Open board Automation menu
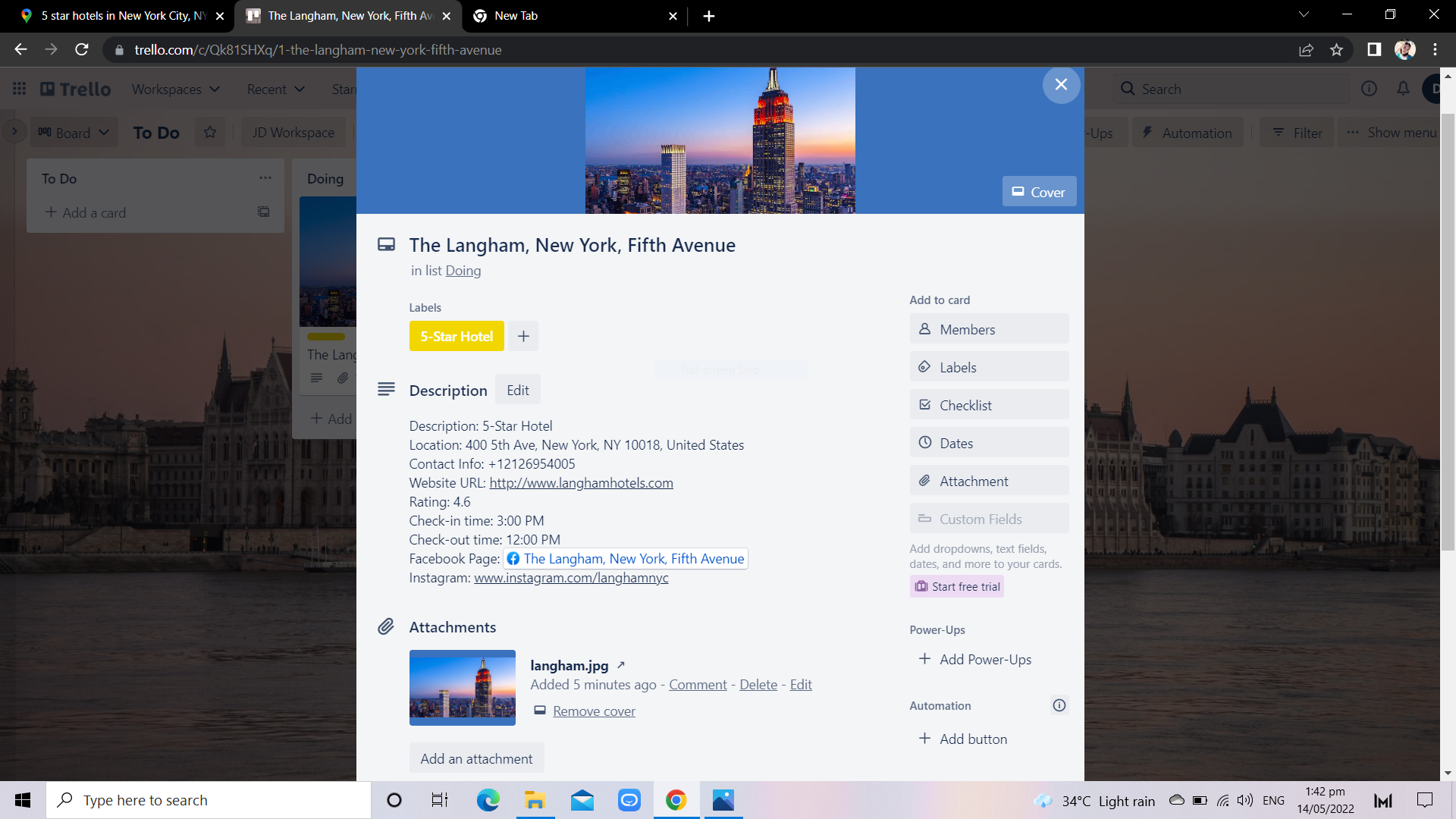 [x=1188, y=133]
